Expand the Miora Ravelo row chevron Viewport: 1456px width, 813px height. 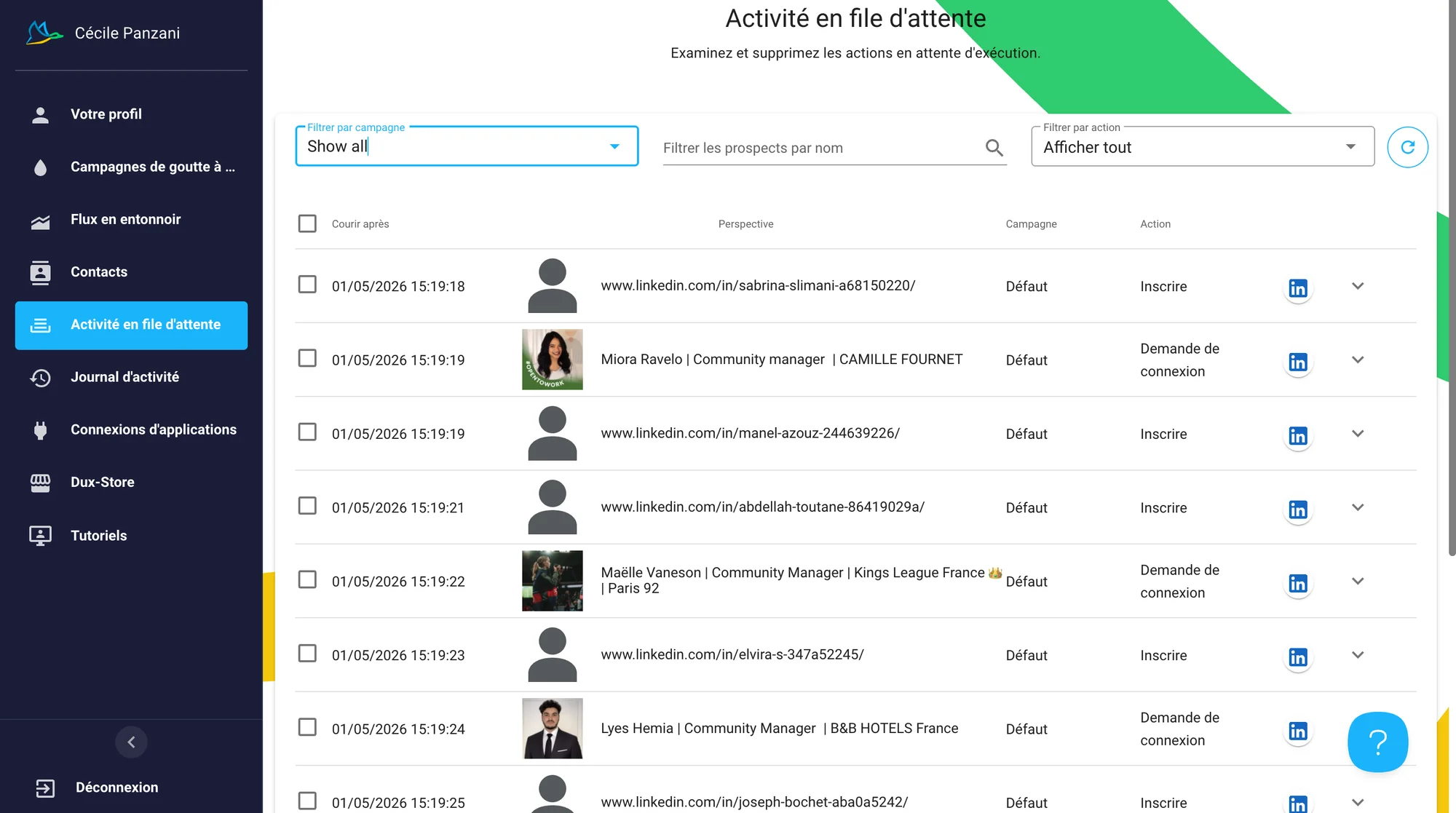pos(1358,360)
